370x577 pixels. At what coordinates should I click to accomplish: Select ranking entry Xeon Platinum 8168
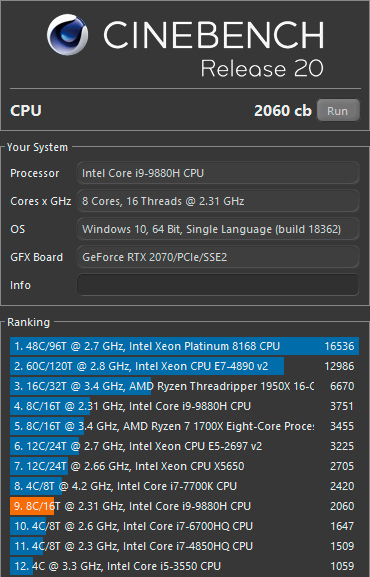click(x=184, y=346)
